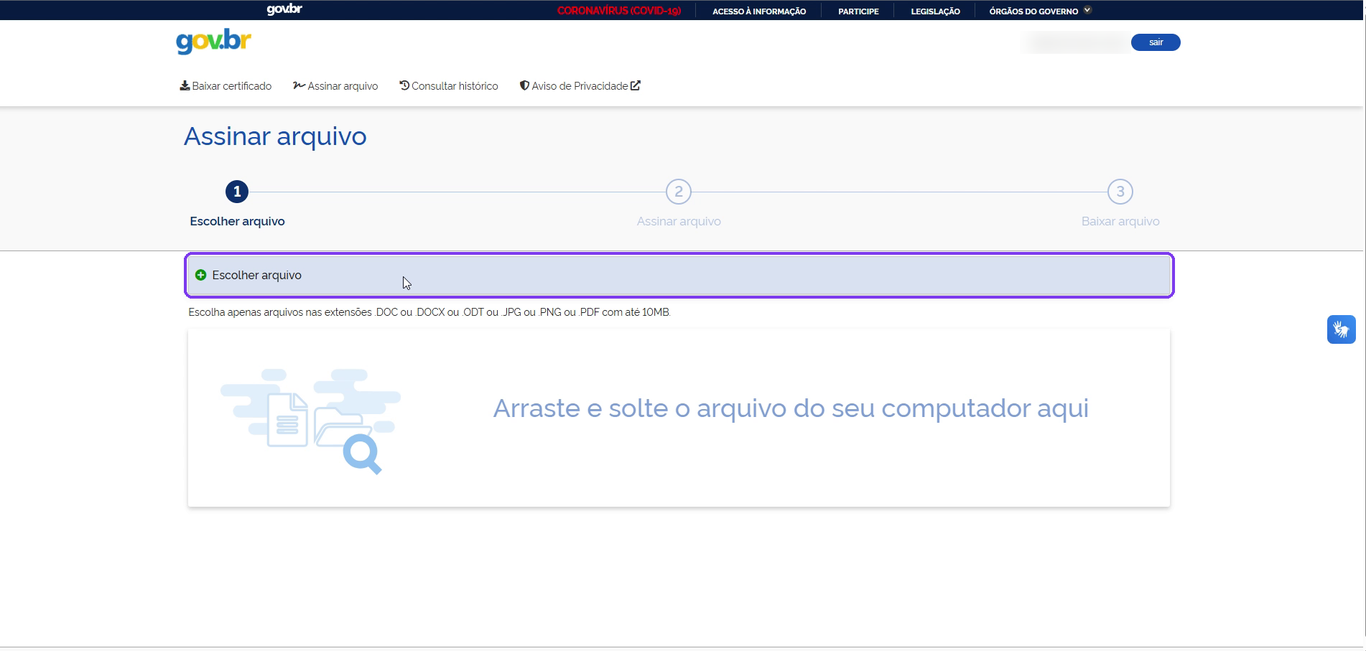Click the signature icon of Assinar arquivo
This screenshot has height=651, width=1366.
(299, 86)
